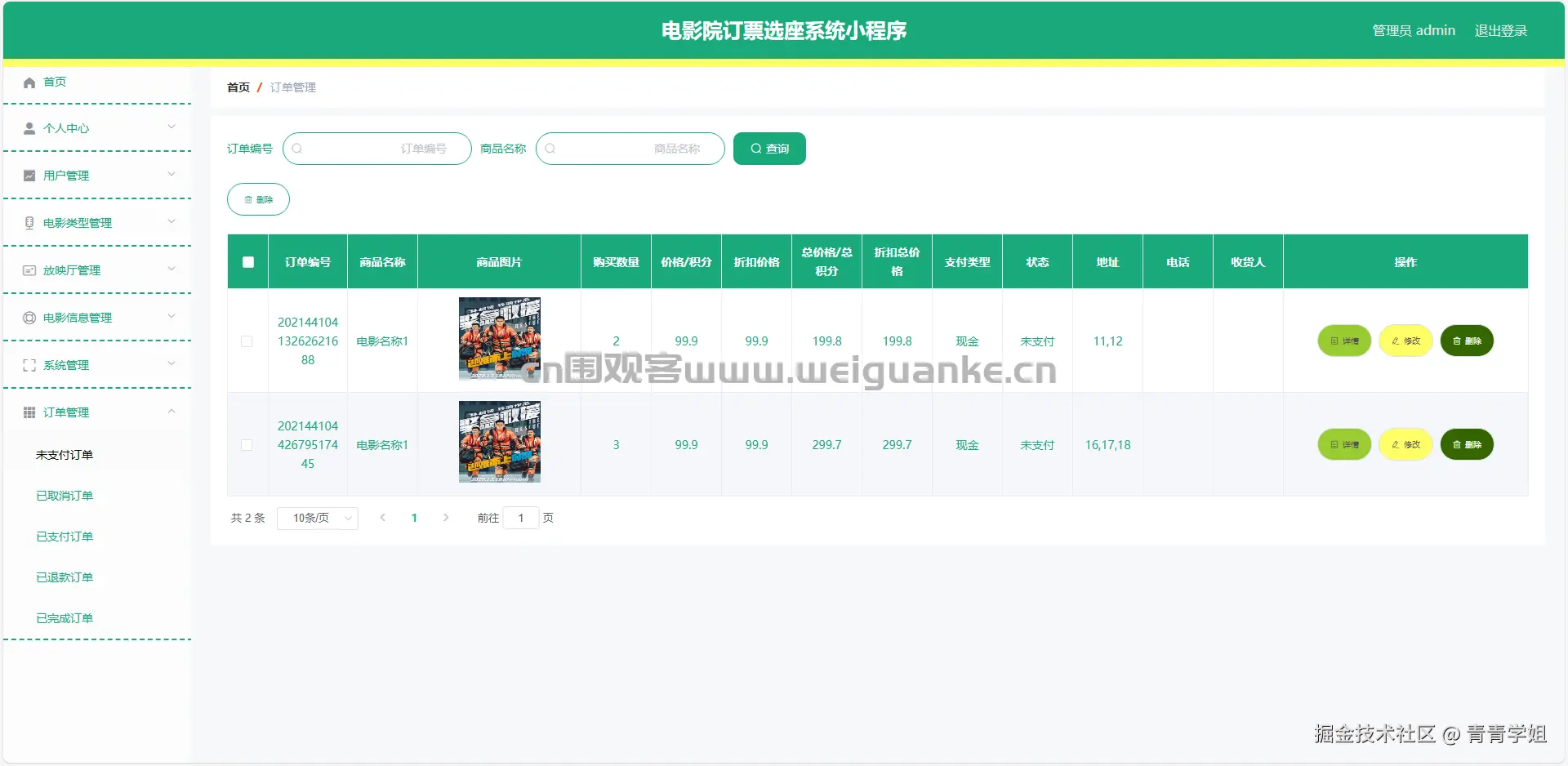Click the search magnifier inside 订单编号 field
The image size is (1568, 766).
(297, 149)
